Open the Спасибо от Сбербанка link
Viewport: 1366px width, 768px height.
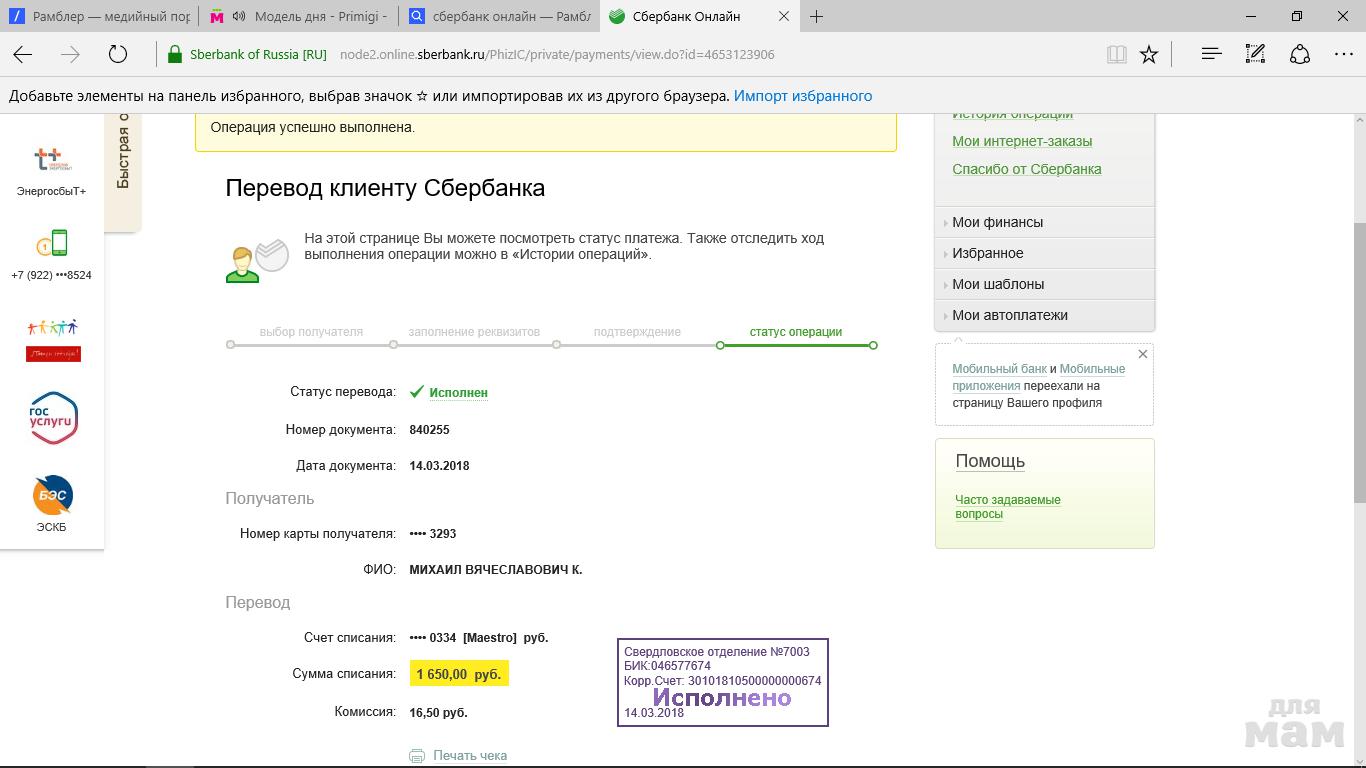(1026, 169)
